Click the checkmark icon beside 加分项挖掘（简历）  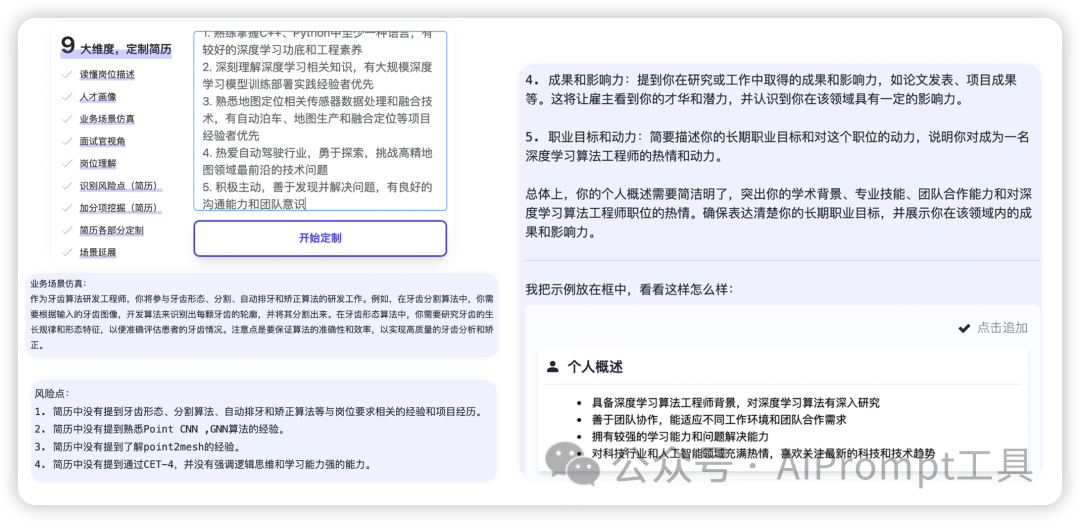coord(67,207)
